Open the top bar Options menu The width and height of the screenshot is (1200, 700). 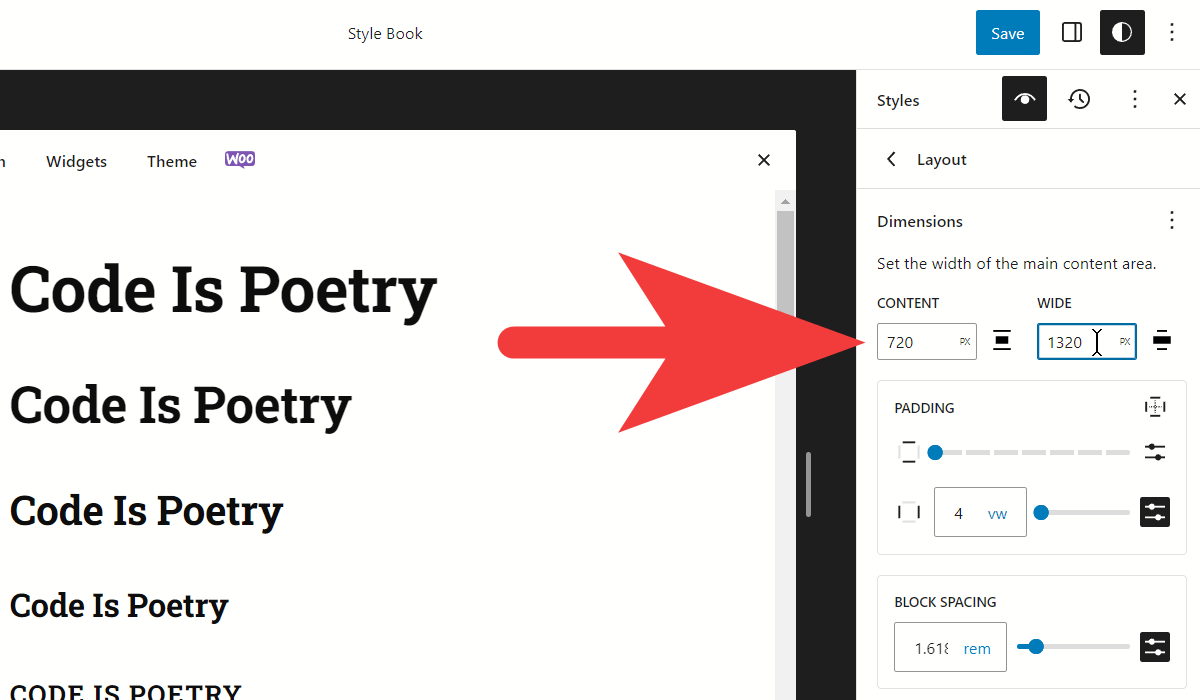point(1172,33)
